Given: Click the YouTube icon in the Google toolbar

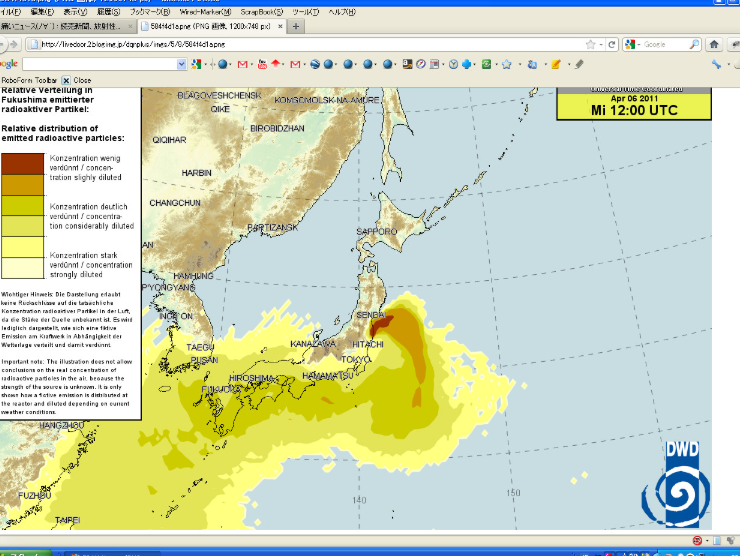Looking at the screenshot, I should [262, 64].
